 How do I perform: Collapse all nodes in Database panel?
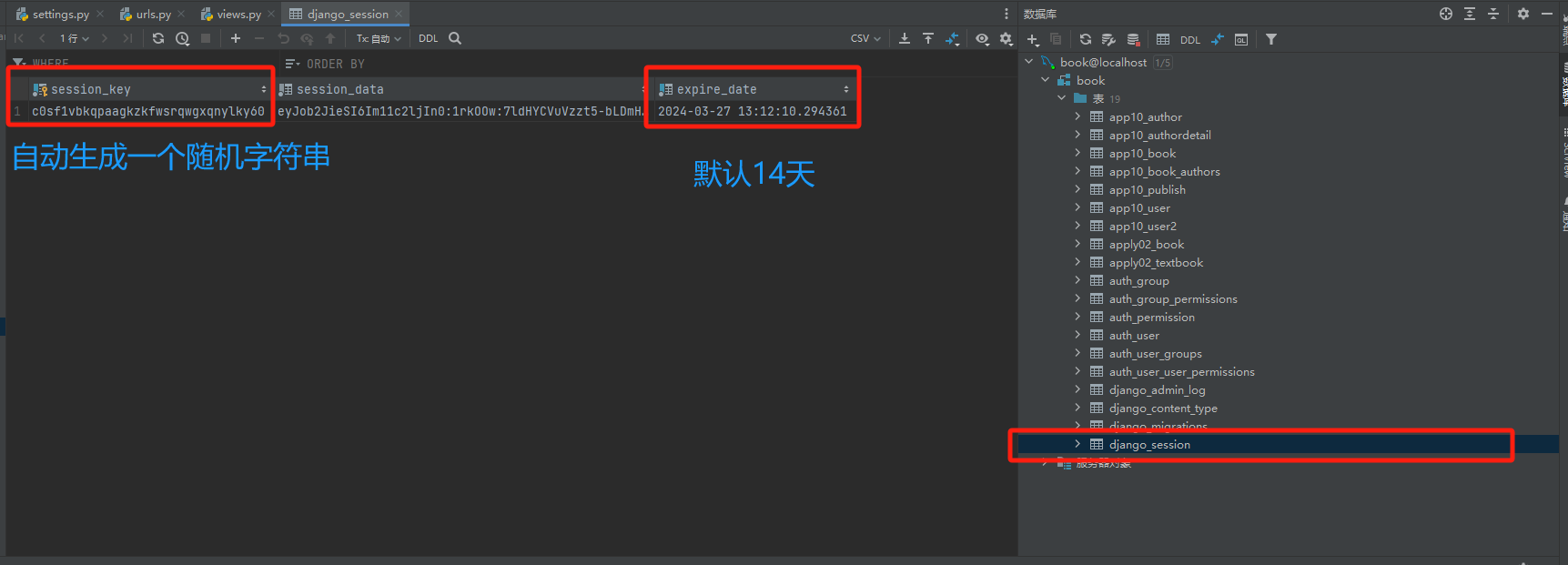coord(1493,14)
